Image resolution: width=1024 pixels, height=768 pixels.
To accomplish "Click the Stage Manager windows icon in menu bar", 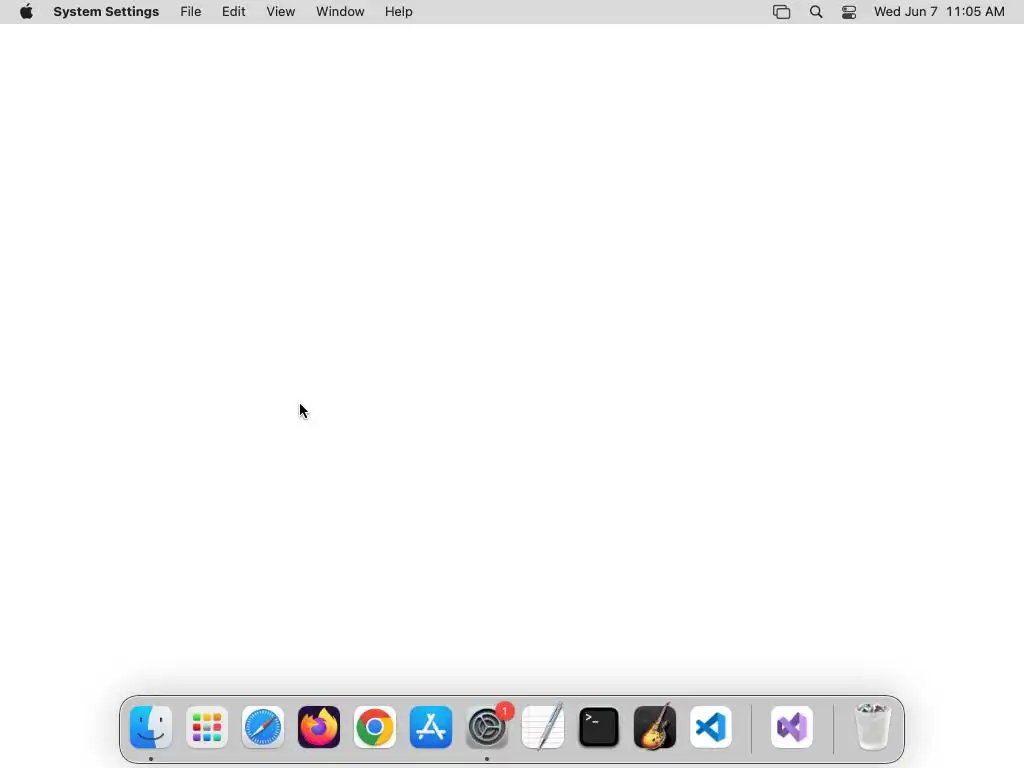I will tap(782, 12).
